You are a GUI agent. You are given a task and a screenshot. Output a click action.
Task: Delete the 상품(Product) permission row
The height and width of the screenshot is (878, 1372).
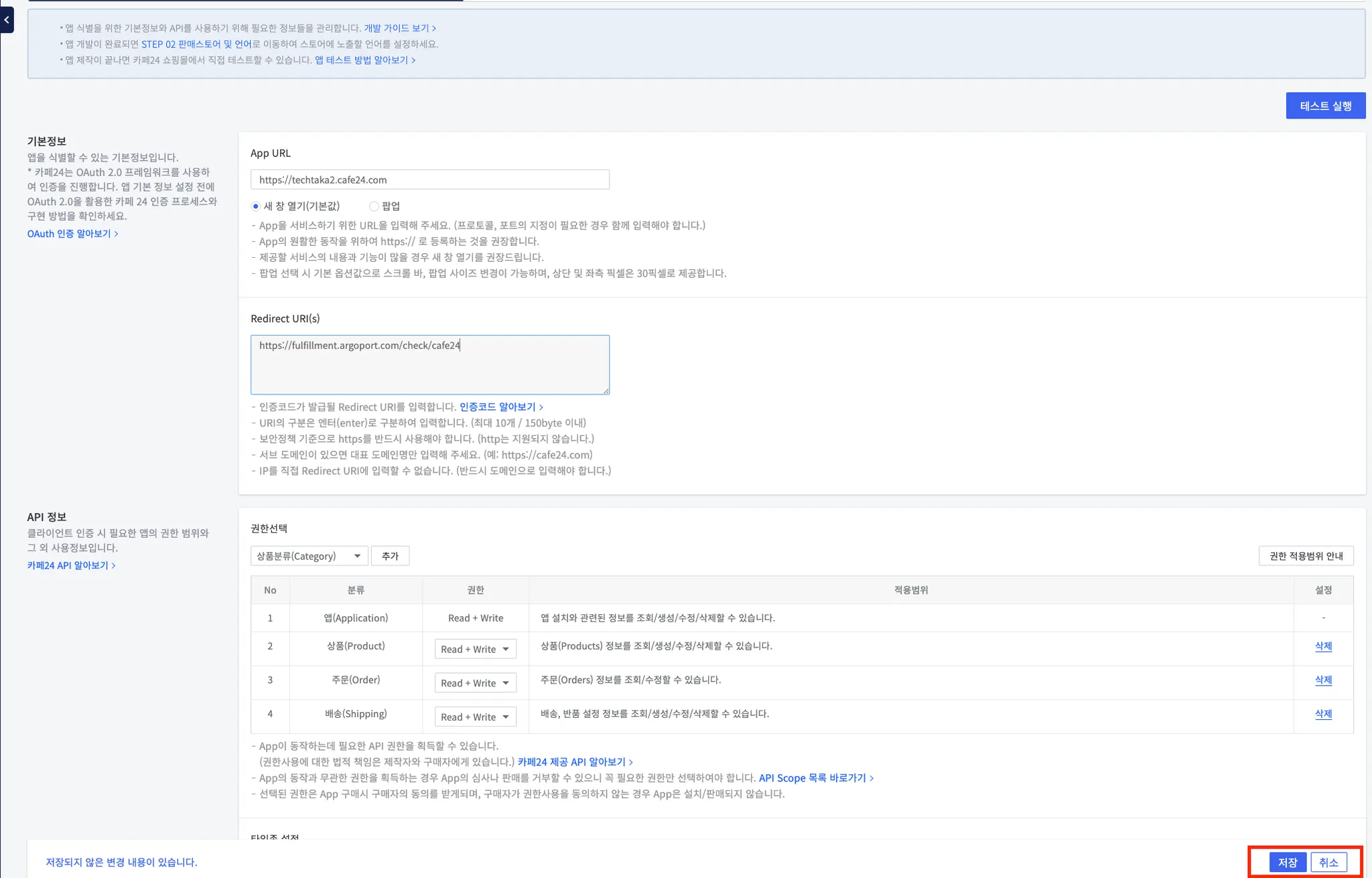(x=1323, y=646)
